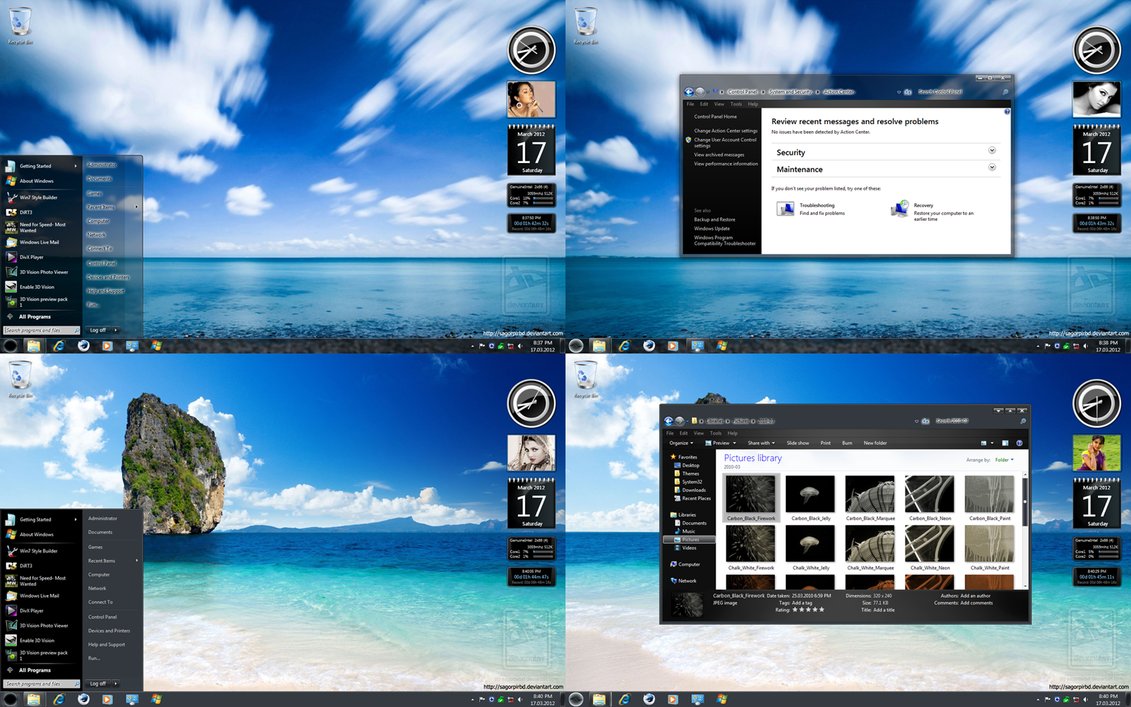The height and width of the screenshot is (707, 1131).
Task: Select Computer in the Pictures library sidebar
Action: (689, 564)
